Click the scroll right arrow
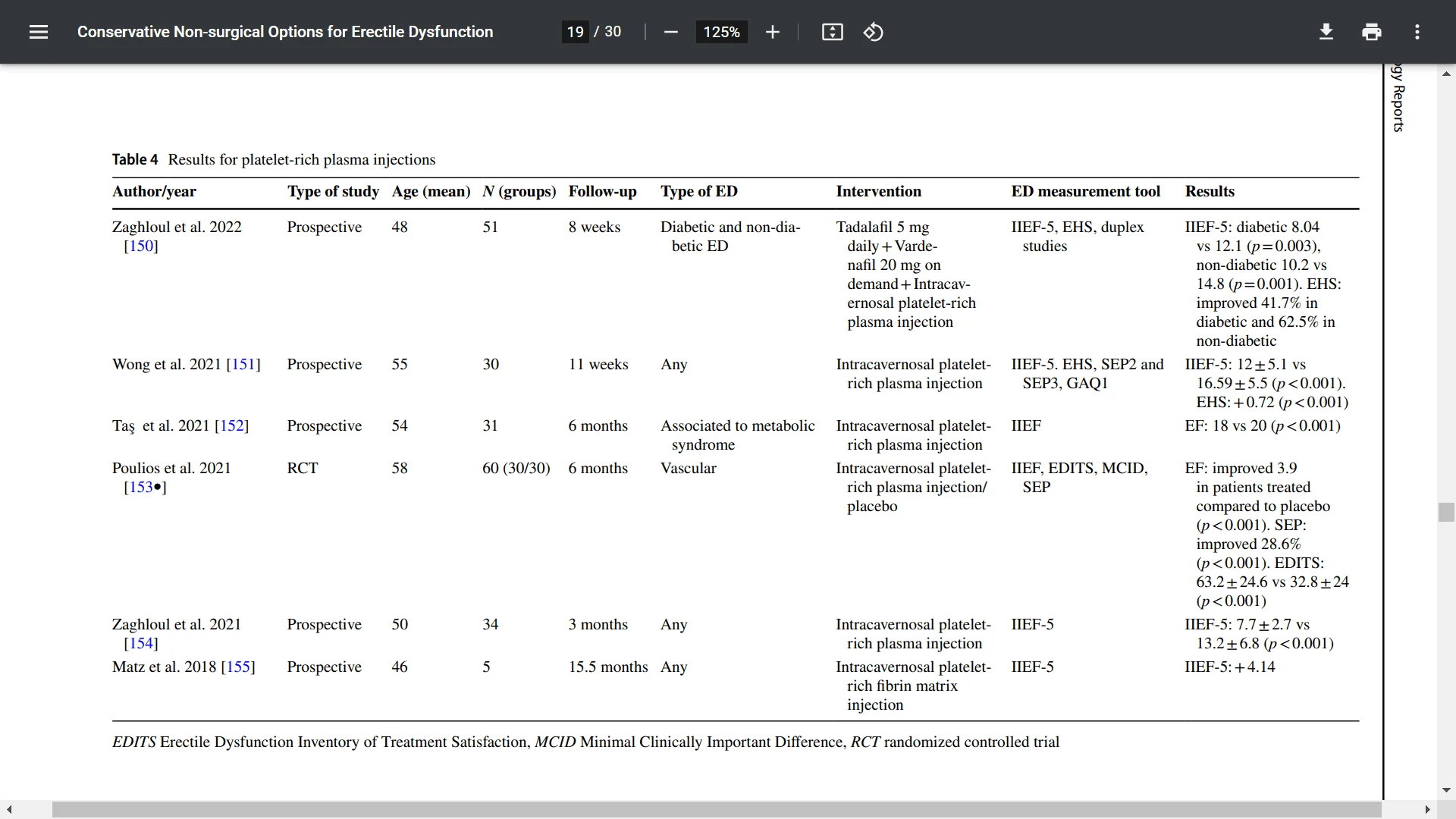The height and width of the screenshot is (819, 1456). (x=1427, y=810)
